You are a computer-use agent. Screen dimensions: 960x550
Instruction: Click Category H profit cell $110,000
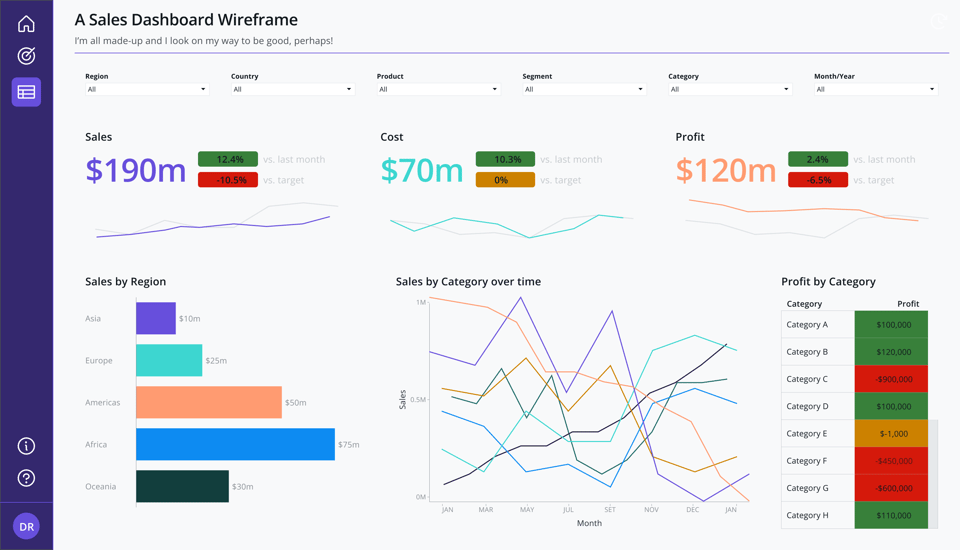point(891,515)
